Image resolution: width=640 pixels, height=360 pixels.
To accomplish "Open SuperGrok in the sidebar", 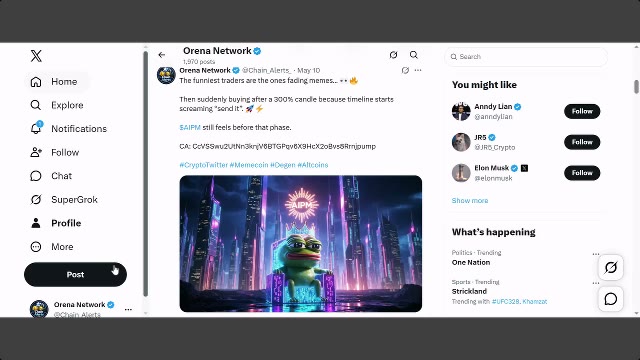I will tap(65, 200).
